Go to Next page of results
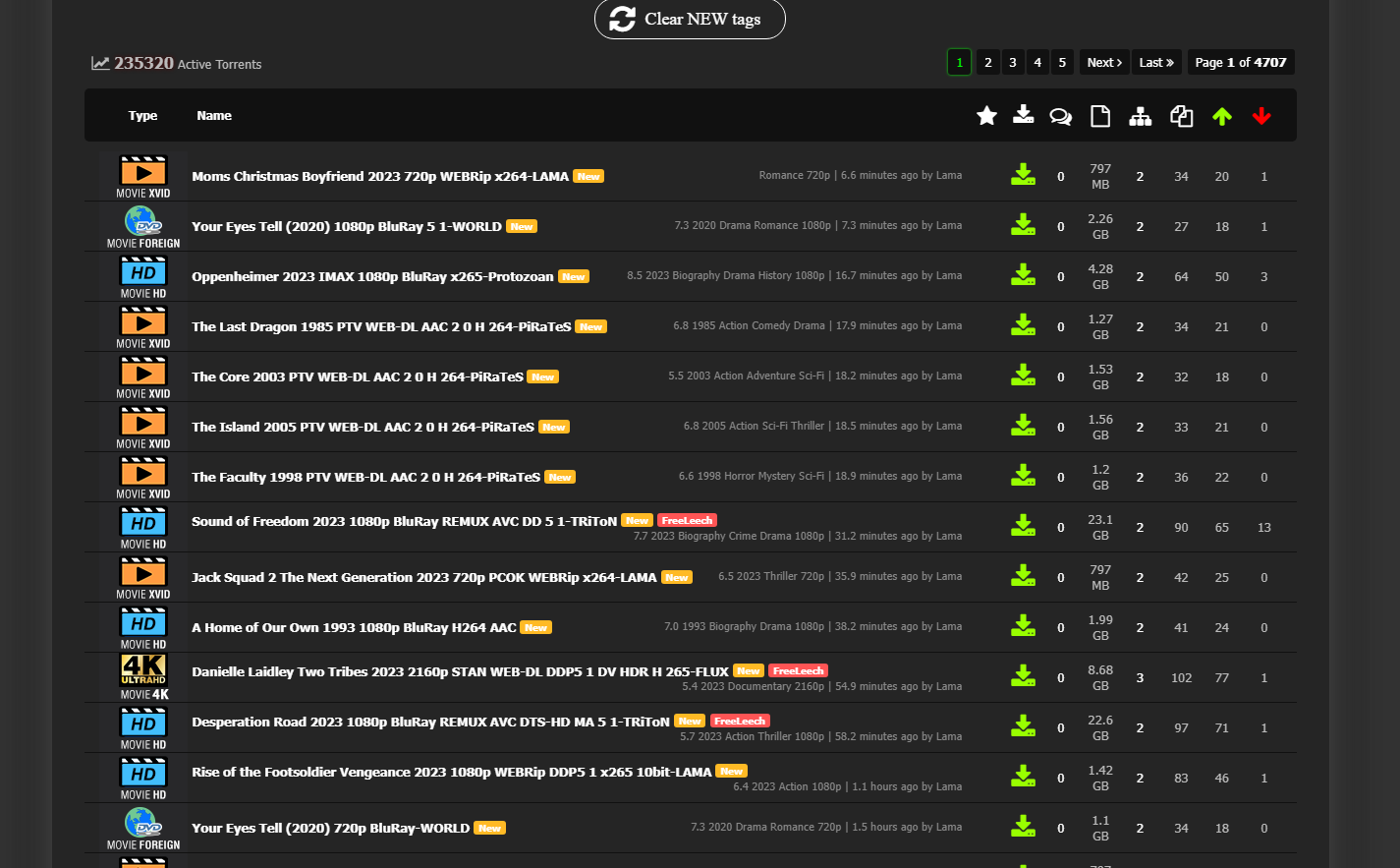1400x868 pixels. tap(1104, 62)
